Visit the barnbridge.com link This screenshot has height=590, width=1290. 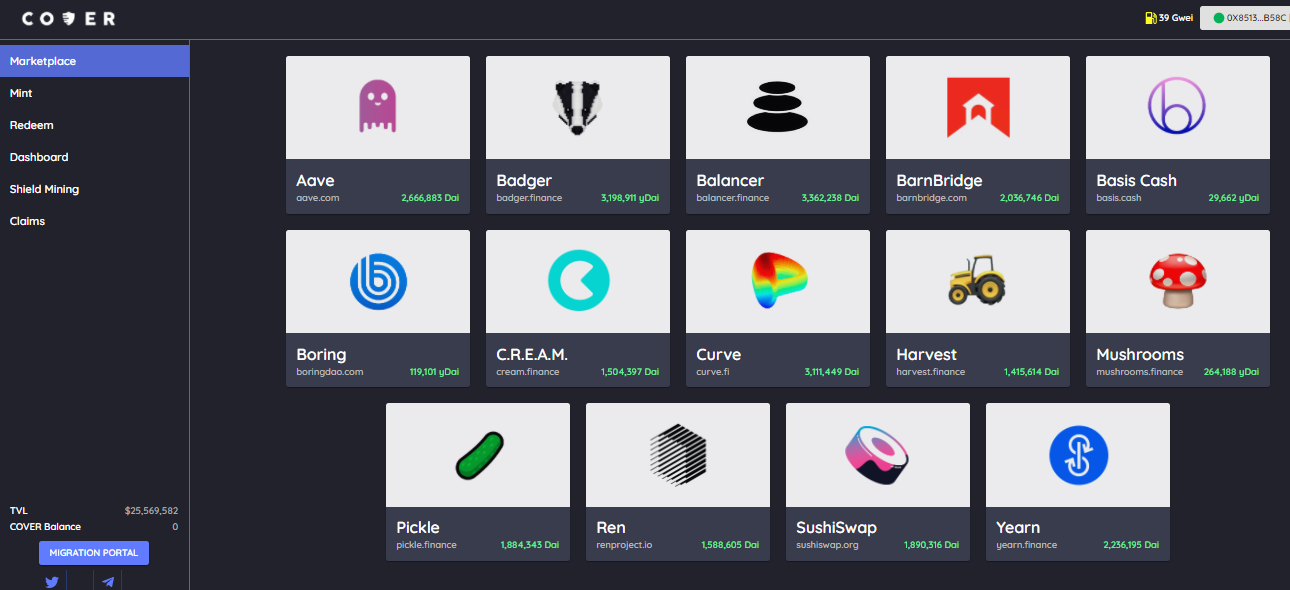click(x=931, y=198)
